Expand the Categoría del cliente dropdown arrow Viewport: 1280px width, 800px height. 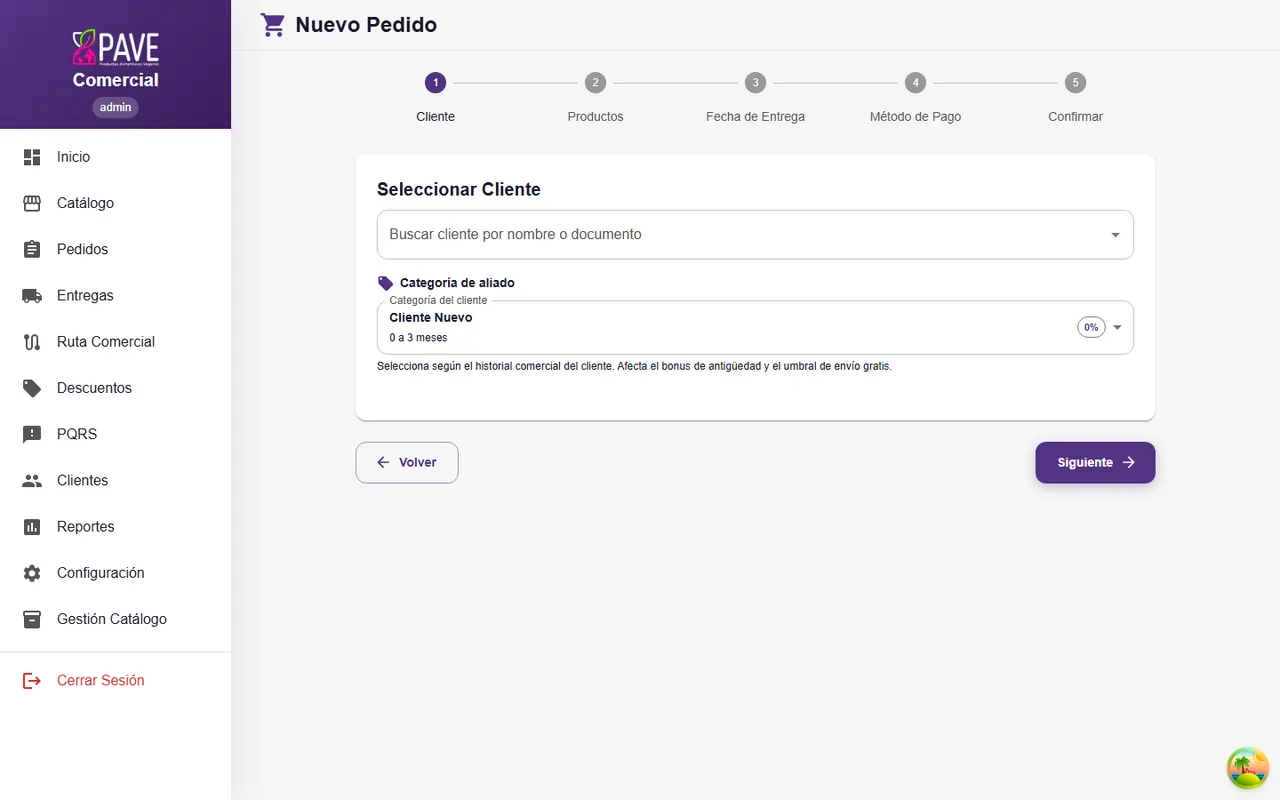point(1117,328)
